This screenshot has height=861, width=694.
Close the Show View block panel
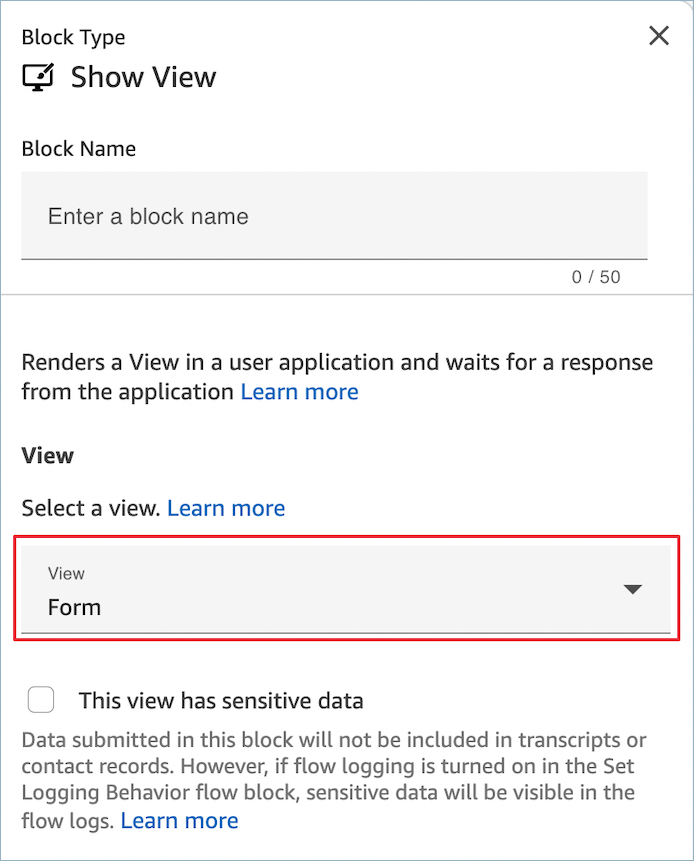(x=659, y=36)
